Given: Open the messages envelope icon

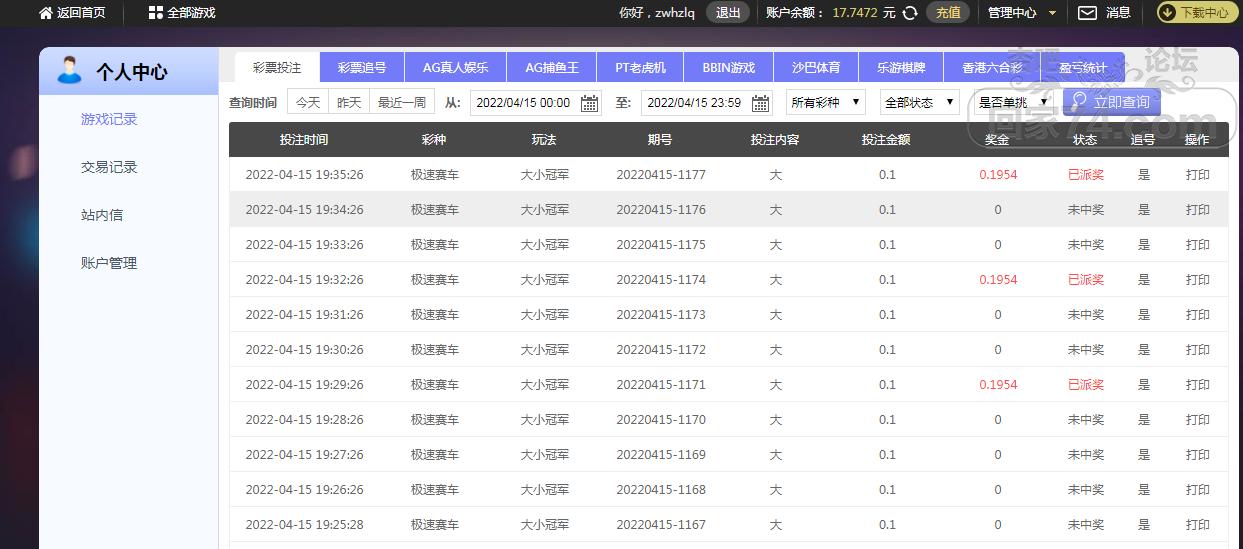Looking at the screenshot, I should click(1087, 13).
